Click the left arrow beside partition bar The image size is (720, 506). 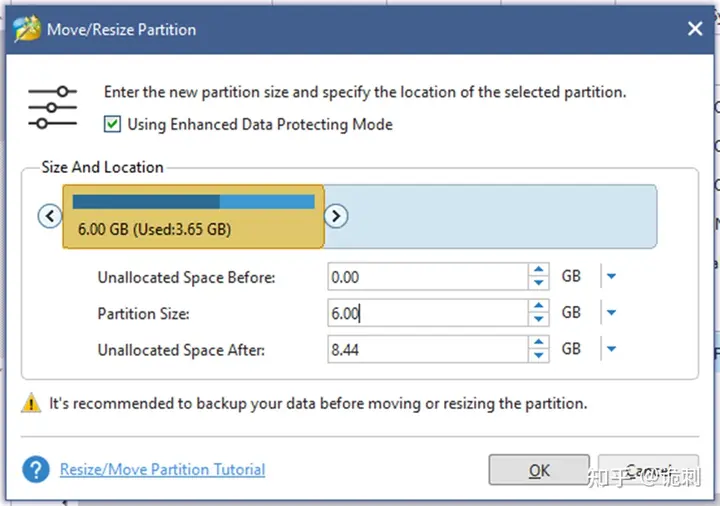coord(50,216)
